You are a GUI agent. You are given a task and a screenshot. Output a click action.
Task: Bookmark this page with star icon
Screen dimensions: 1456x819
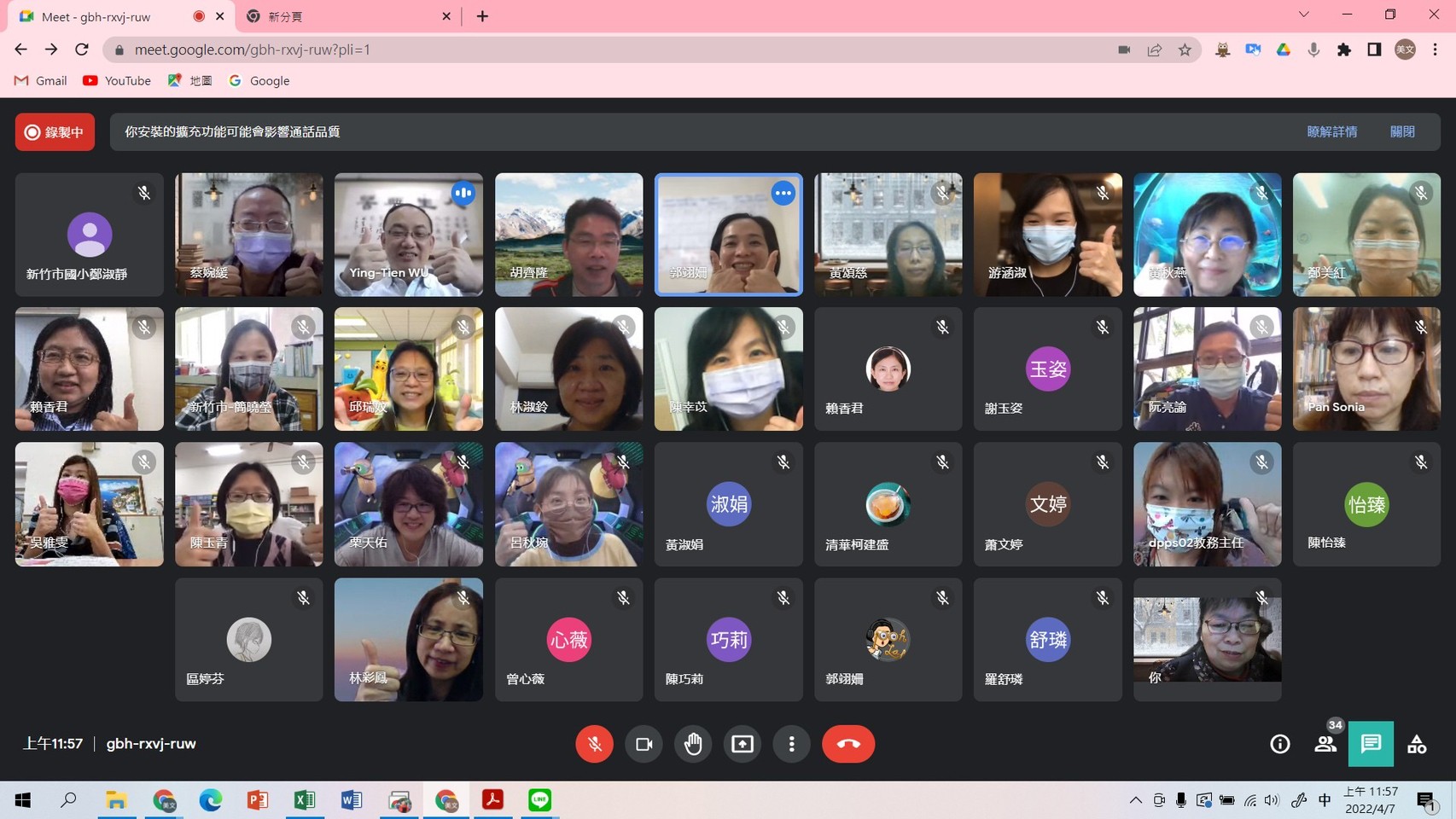pos(1185,49)
